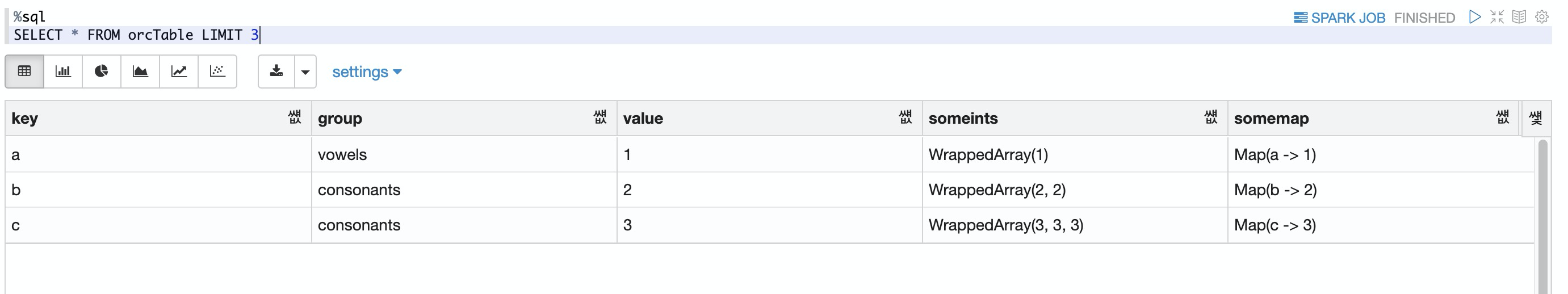Download the result data
This screenshot has width=1568, height=294.
click(276, 71)
